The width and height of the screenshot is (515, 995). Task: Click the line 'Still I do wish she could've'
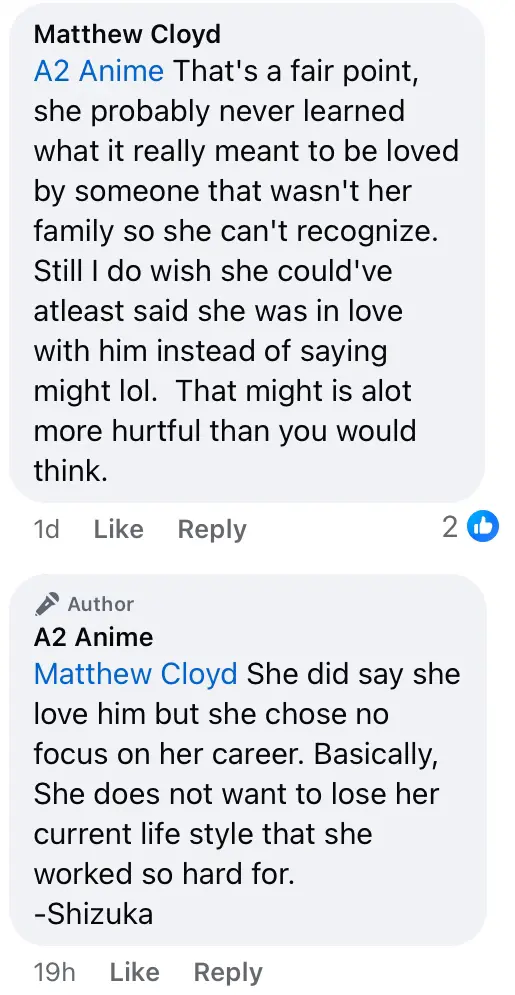pyautogui.click(x=213, y=271)
